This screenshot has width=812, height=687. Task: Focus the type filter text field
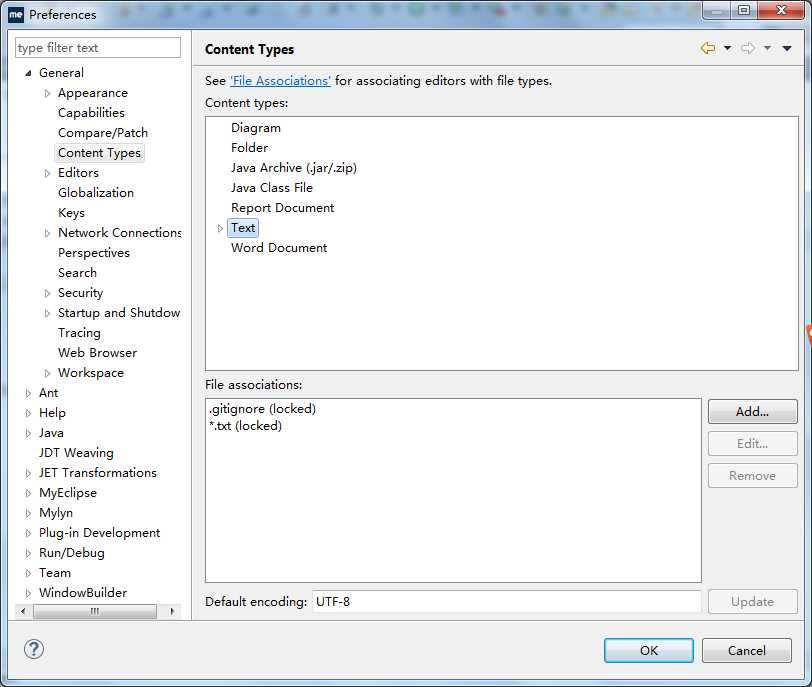tap(98, 48)
